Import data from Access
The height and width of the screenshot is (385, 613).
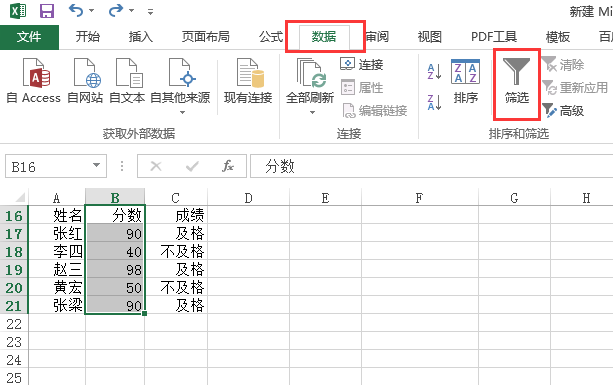coord(34,81)
